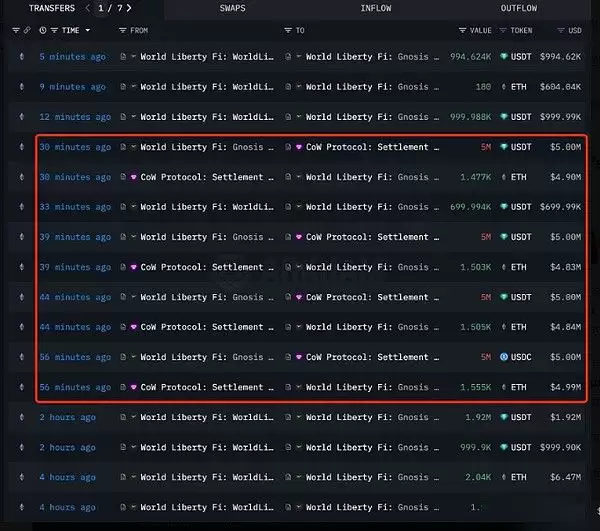600x531 pixels.
Task: Expand FROM entity in 9 minutes ago row
Action: tap(134, 87)
